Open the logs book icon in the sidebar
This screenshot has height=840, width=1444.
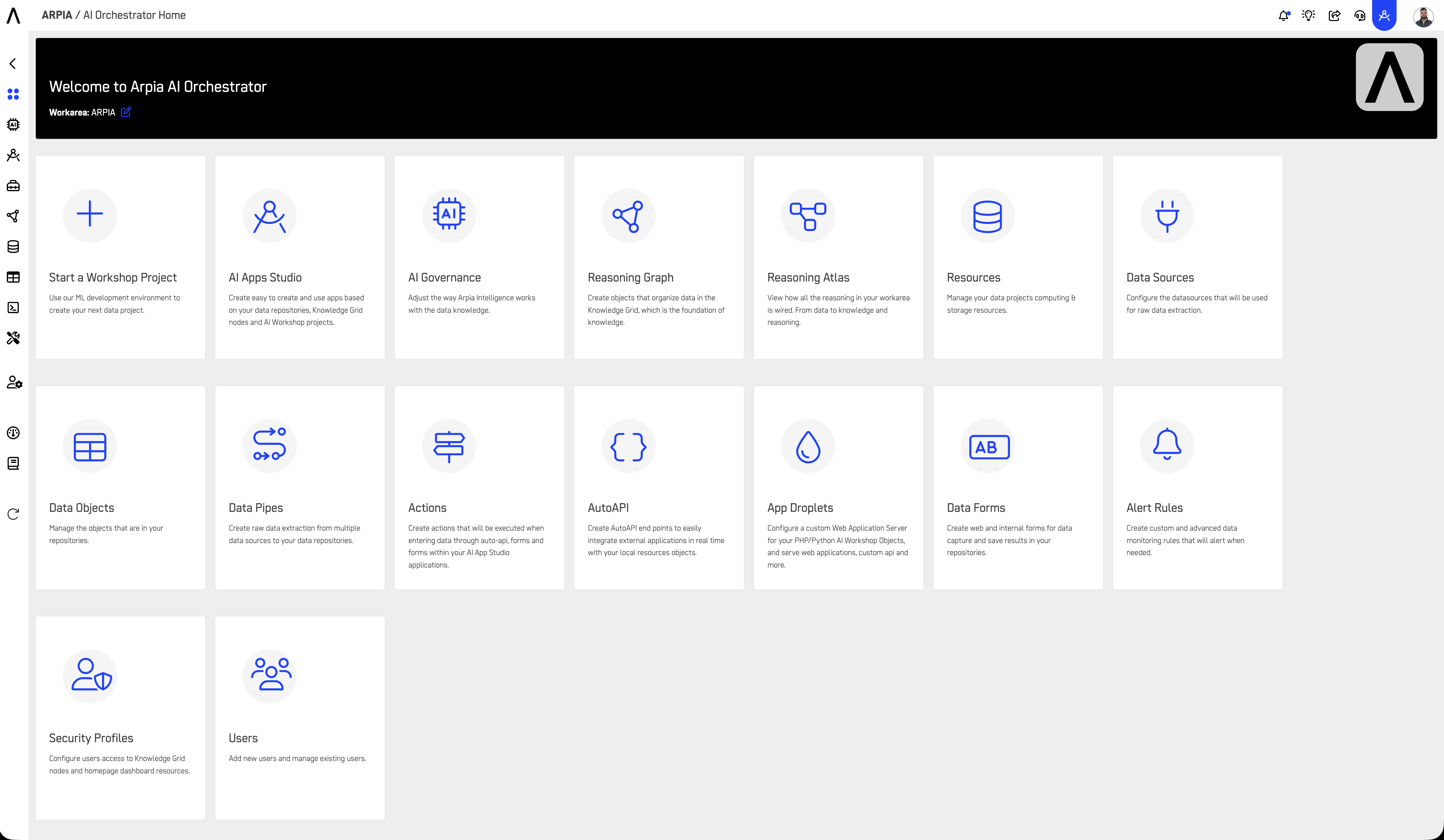(13, 464)
